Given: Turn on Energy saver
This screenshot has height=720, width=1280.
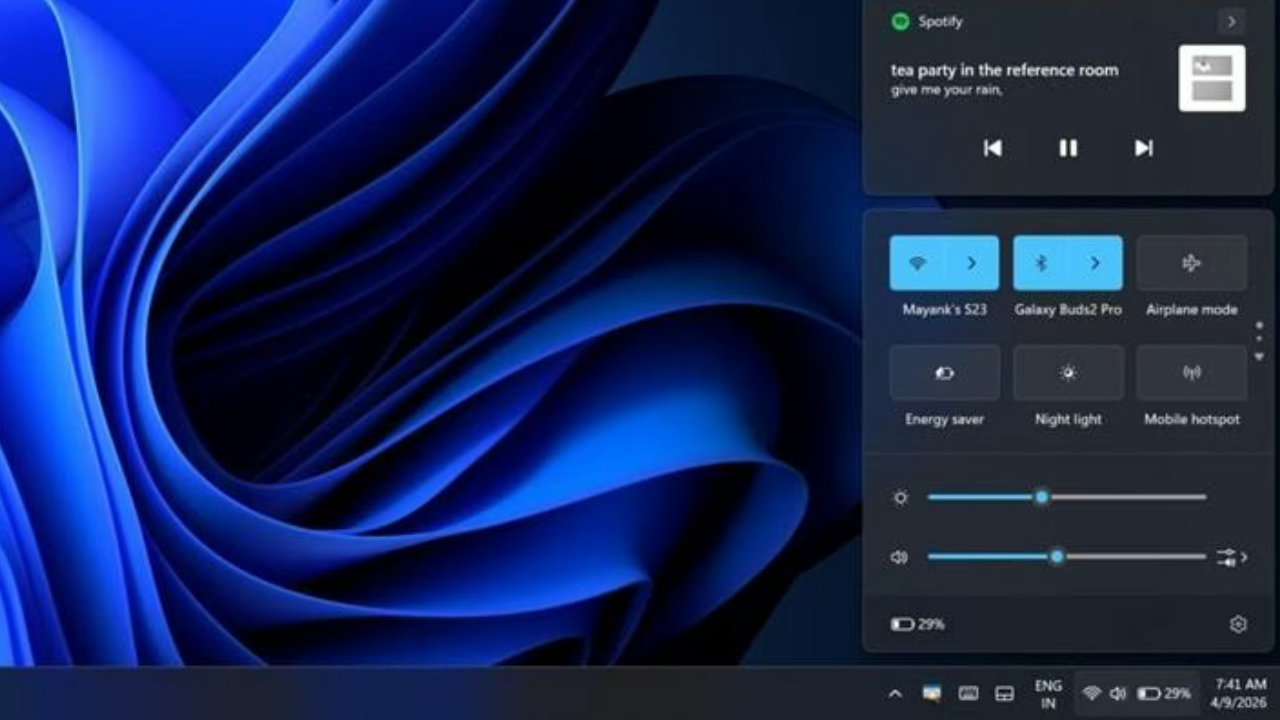Looking at the screenshot, I should (x=944, y=372).
